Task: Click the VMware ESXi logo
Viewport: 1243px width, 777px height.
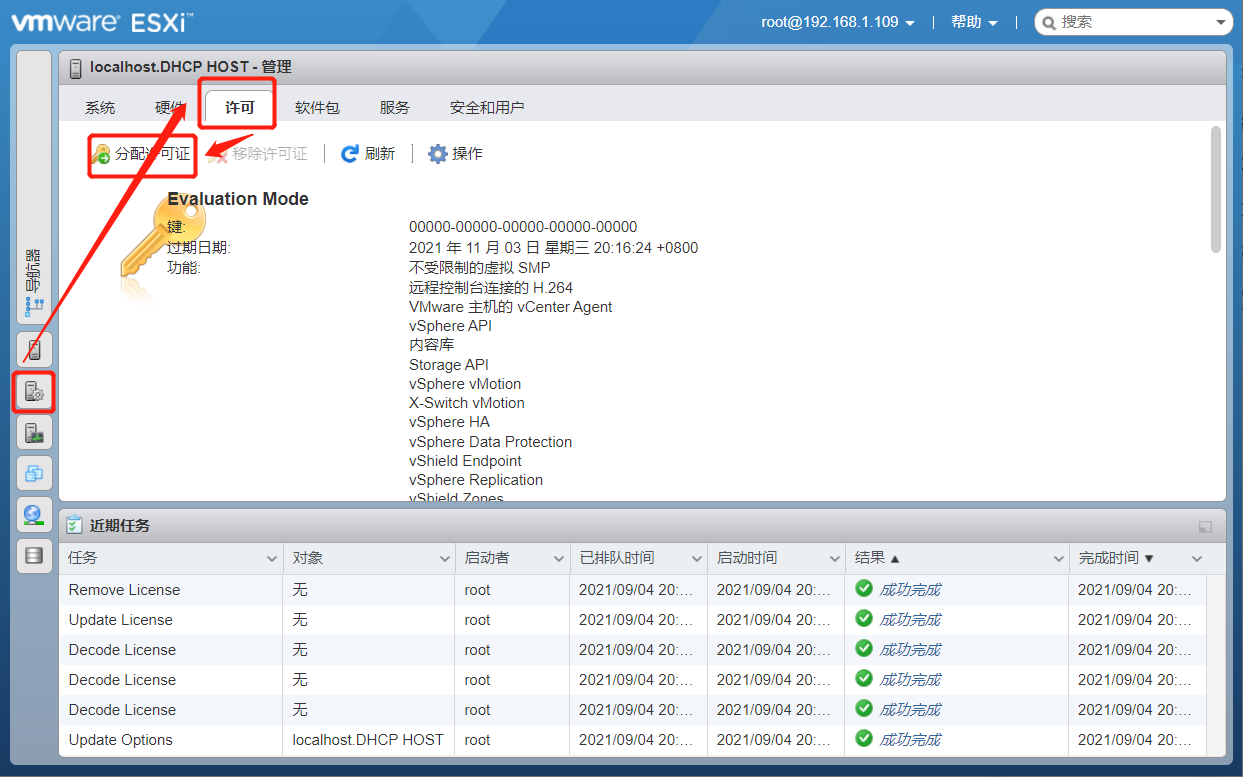Action: (102, 22)
